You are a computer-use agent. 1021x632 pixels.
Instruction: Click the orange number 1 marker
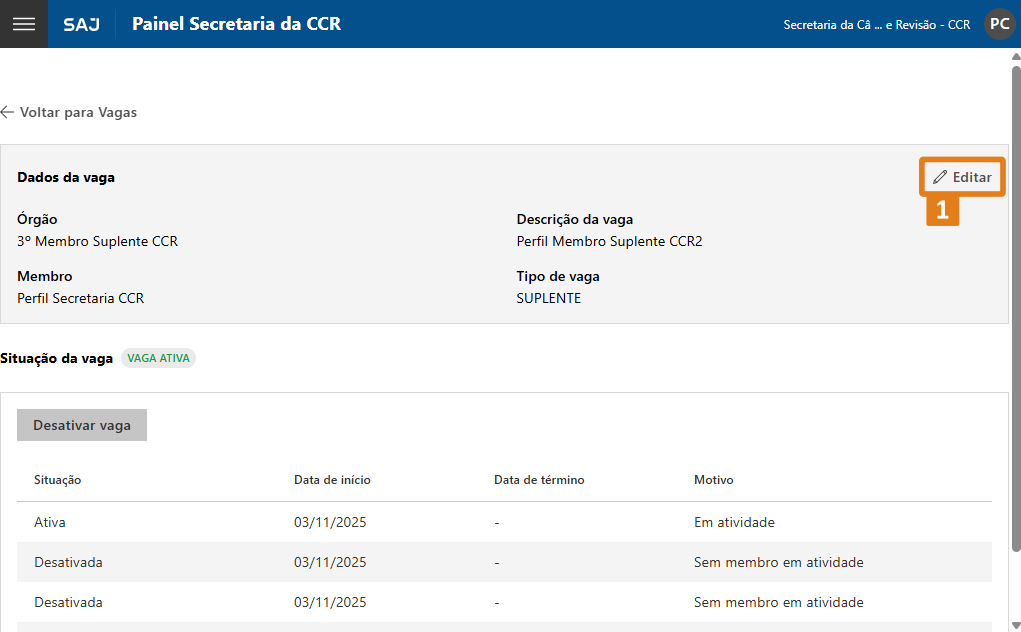click(x=942, y=210)
